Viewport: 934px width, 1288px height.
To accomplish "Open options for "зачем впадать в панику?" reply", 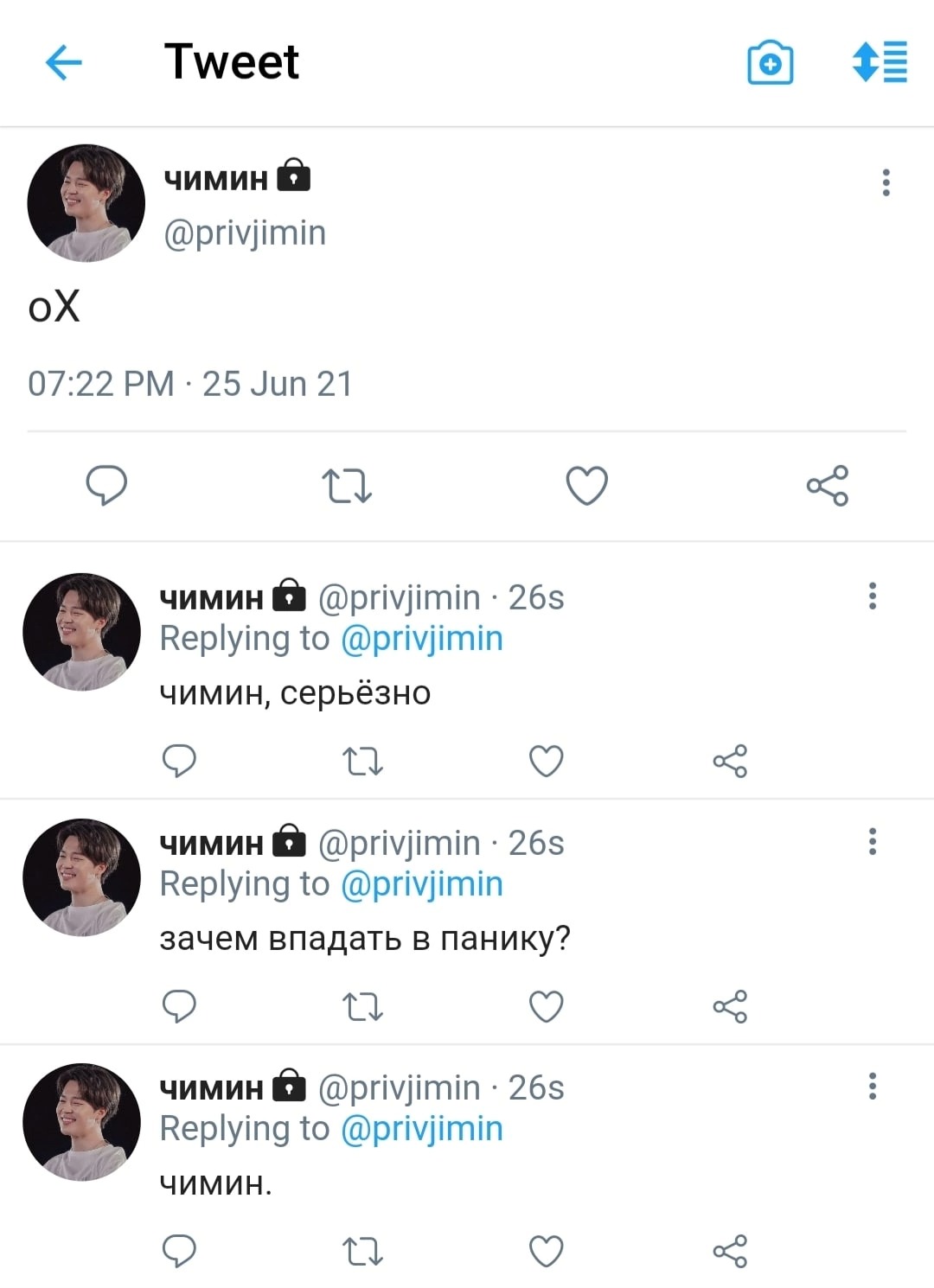I will [873, 841].
